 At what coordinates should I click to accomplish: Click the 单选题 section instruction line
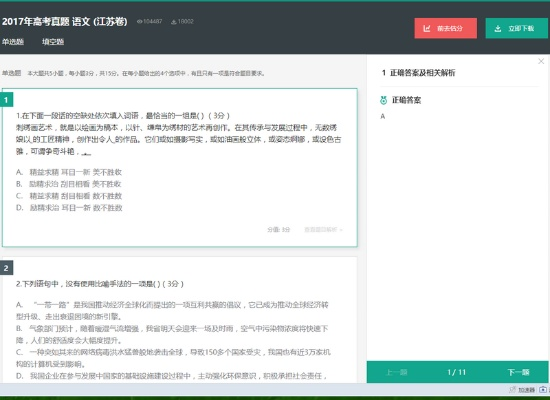[134, 73]
